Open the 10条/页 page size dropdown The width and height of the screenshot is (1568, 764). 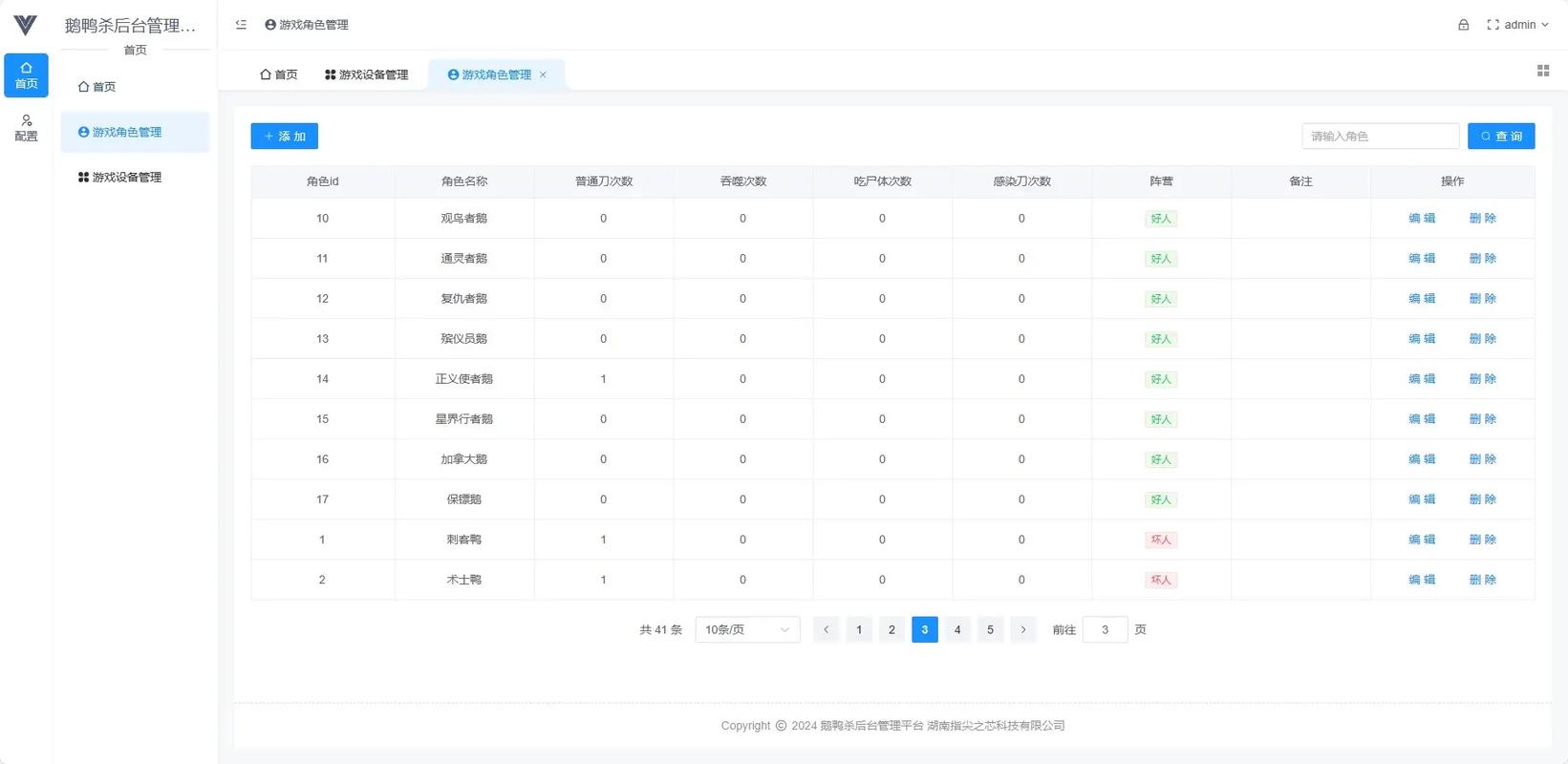(747, 629)
